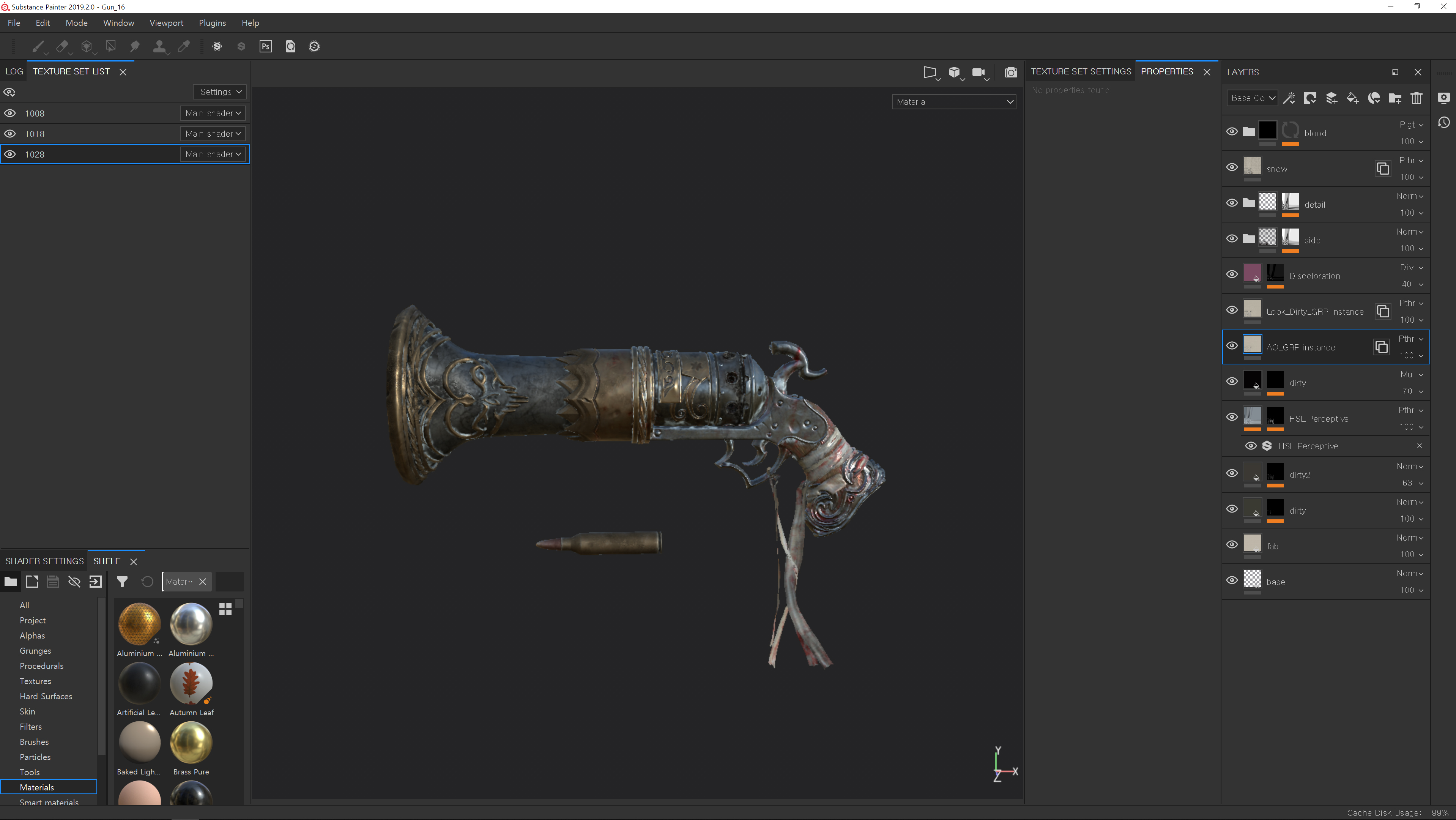
Task: Click the add folder layer icon
Action: (1395, 98)
